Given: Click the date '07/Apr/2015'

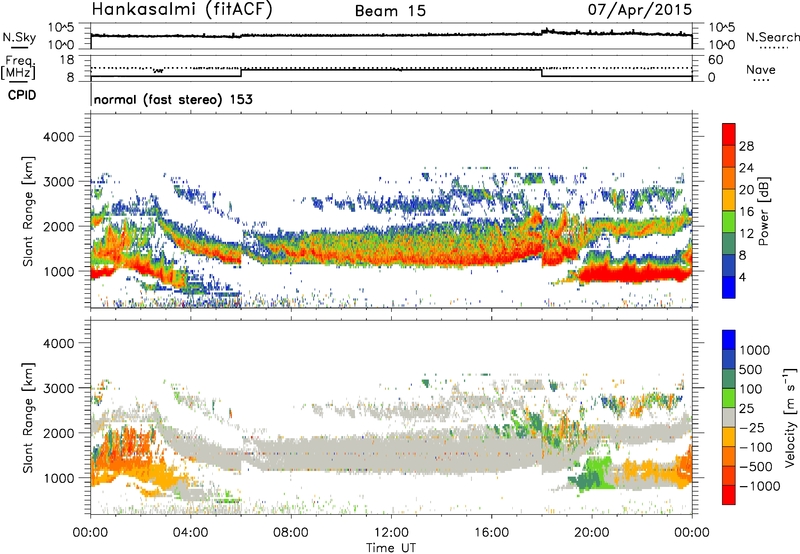Looking at the screenshot, I should pyautogui.click(x=640, y=10).
